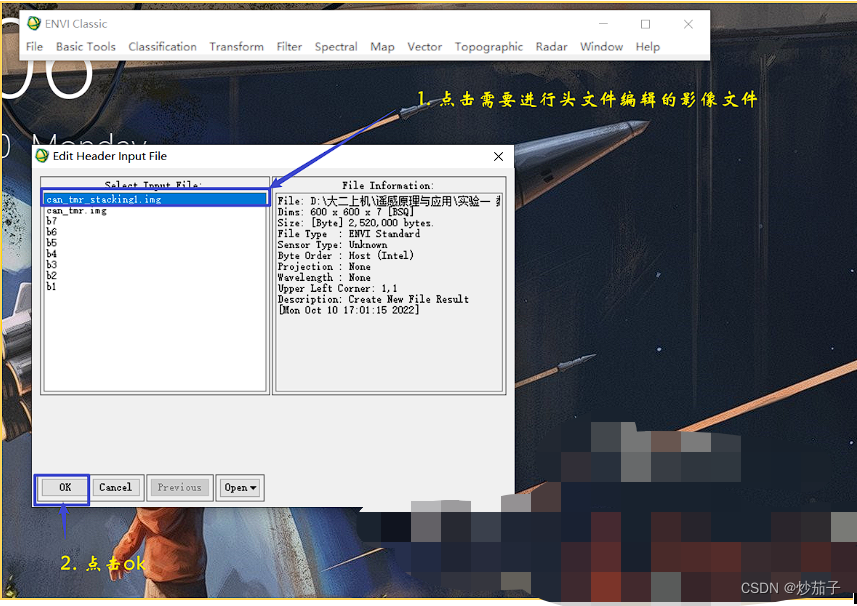
Task: Click the Wavelength None line
Action: point(324,278)
